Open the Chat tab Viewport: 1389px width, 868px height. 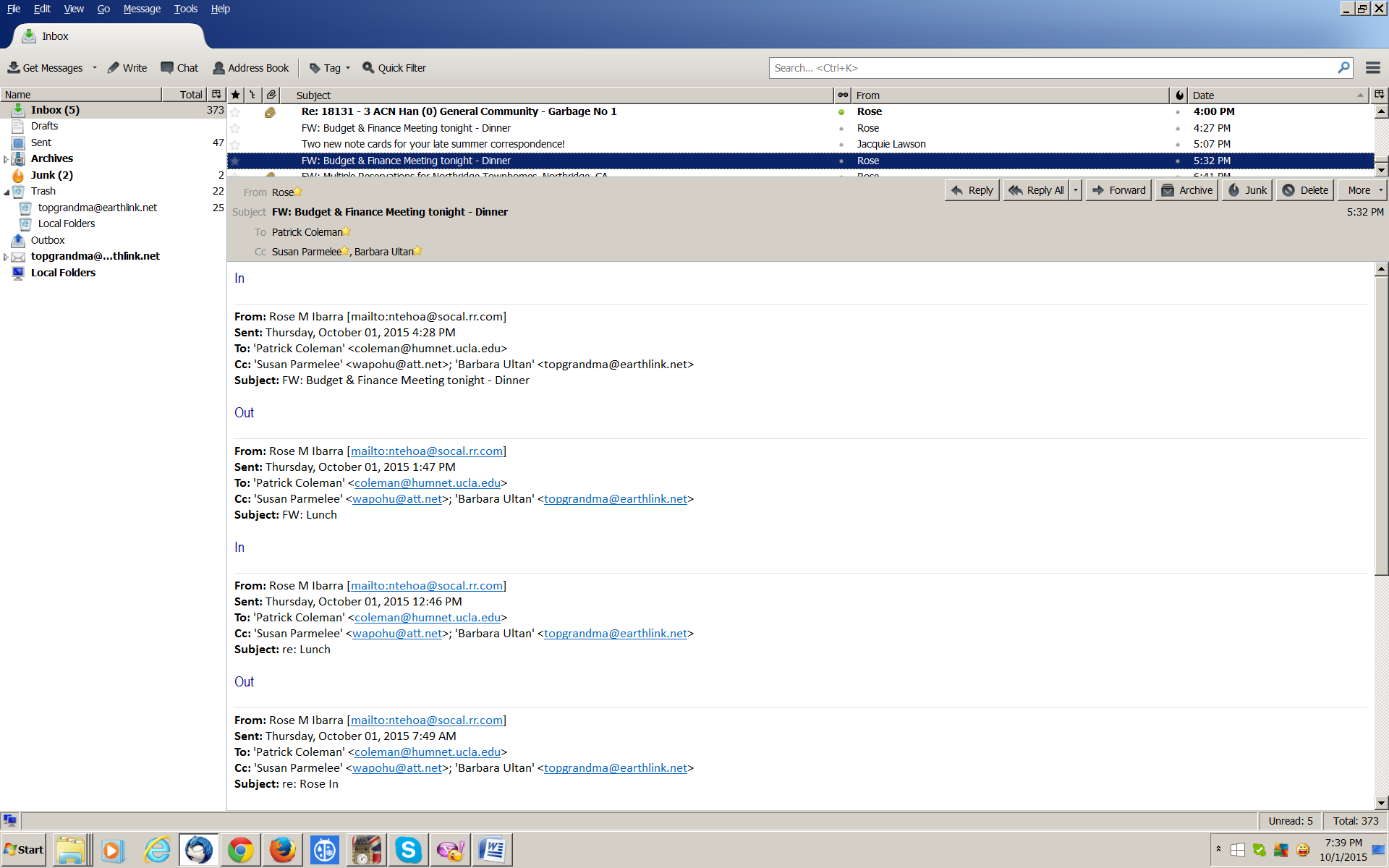click(x=179, y=67)
